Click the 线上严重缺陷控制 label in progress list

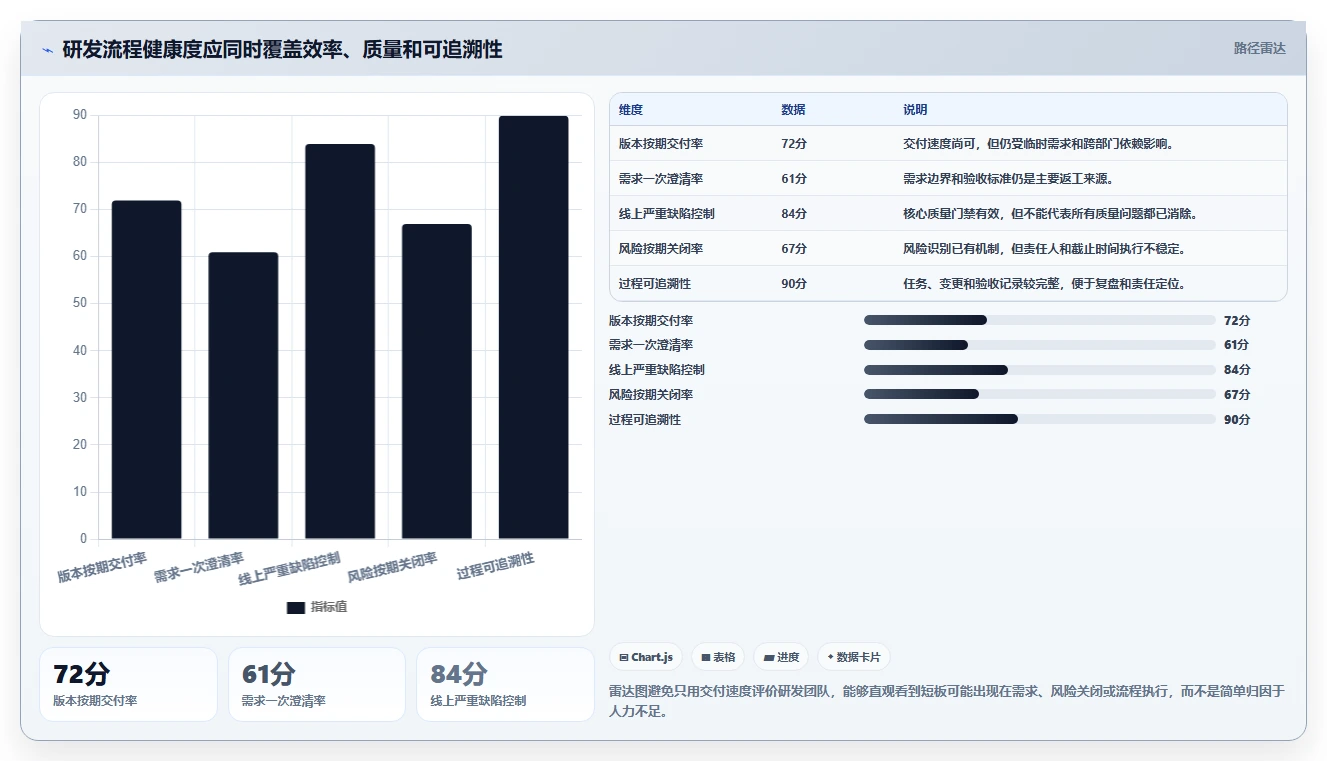pos(657,370)
